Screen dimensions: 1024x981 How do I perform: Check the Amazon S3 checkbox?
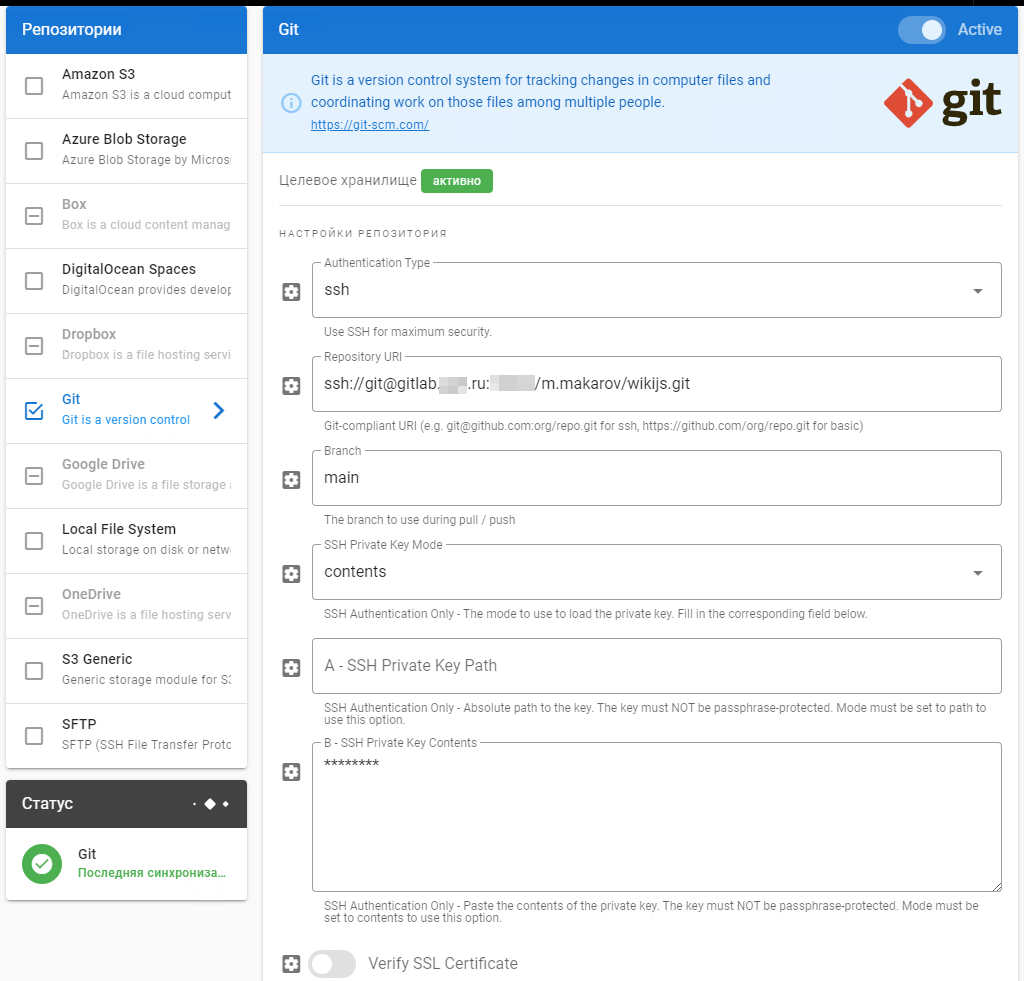point(34,86)
